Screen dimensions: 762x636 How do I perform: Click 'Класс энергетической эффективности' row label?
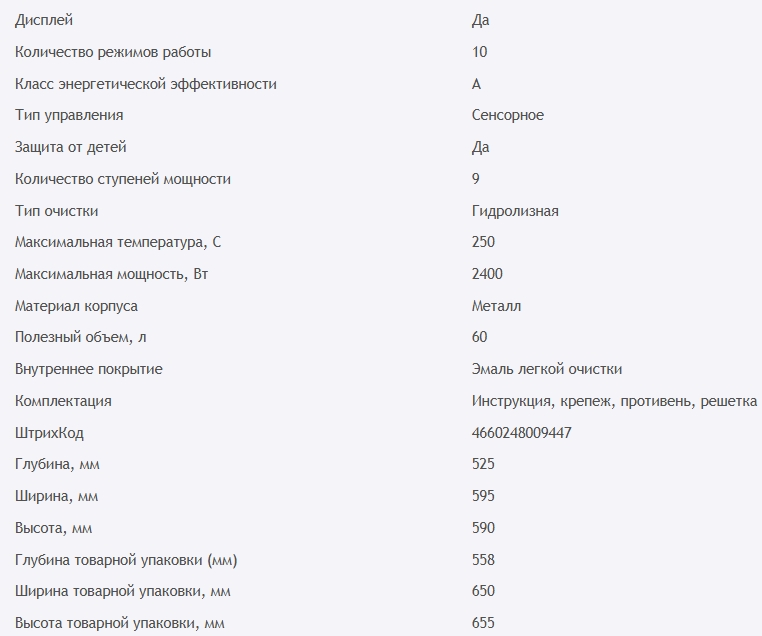click(146, 84)
